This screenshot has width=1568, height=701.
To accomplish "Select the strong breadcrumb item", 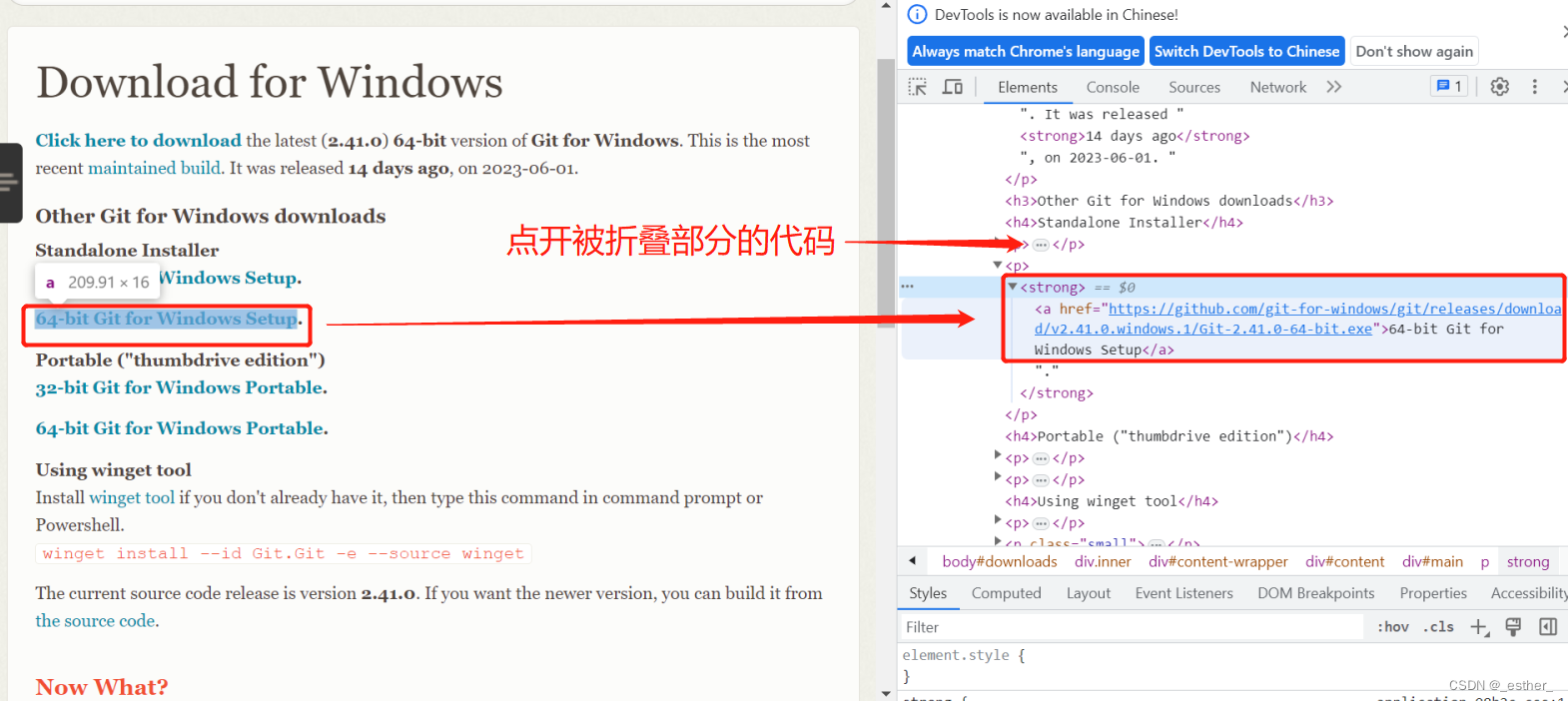I will 1528,561.
